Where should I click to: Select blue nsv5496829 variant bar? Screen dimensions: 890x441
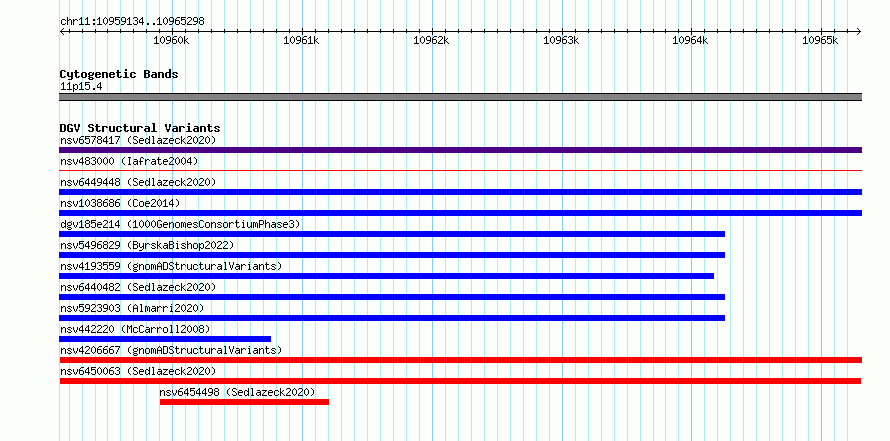point(392,255)
